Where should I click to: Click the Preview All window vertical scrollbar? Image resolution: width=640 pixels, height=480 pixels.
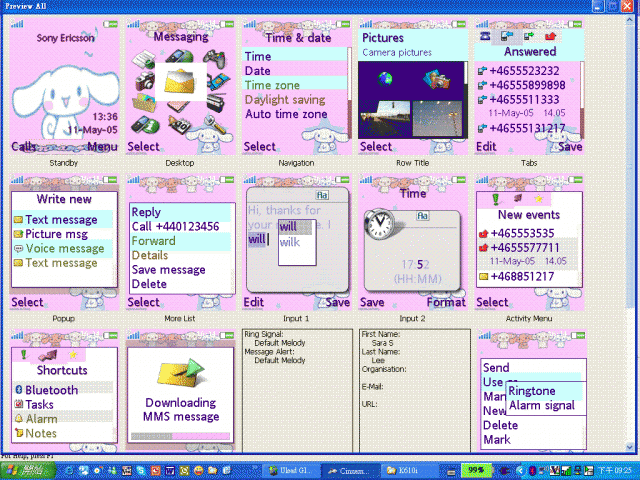tap(630, 233)
